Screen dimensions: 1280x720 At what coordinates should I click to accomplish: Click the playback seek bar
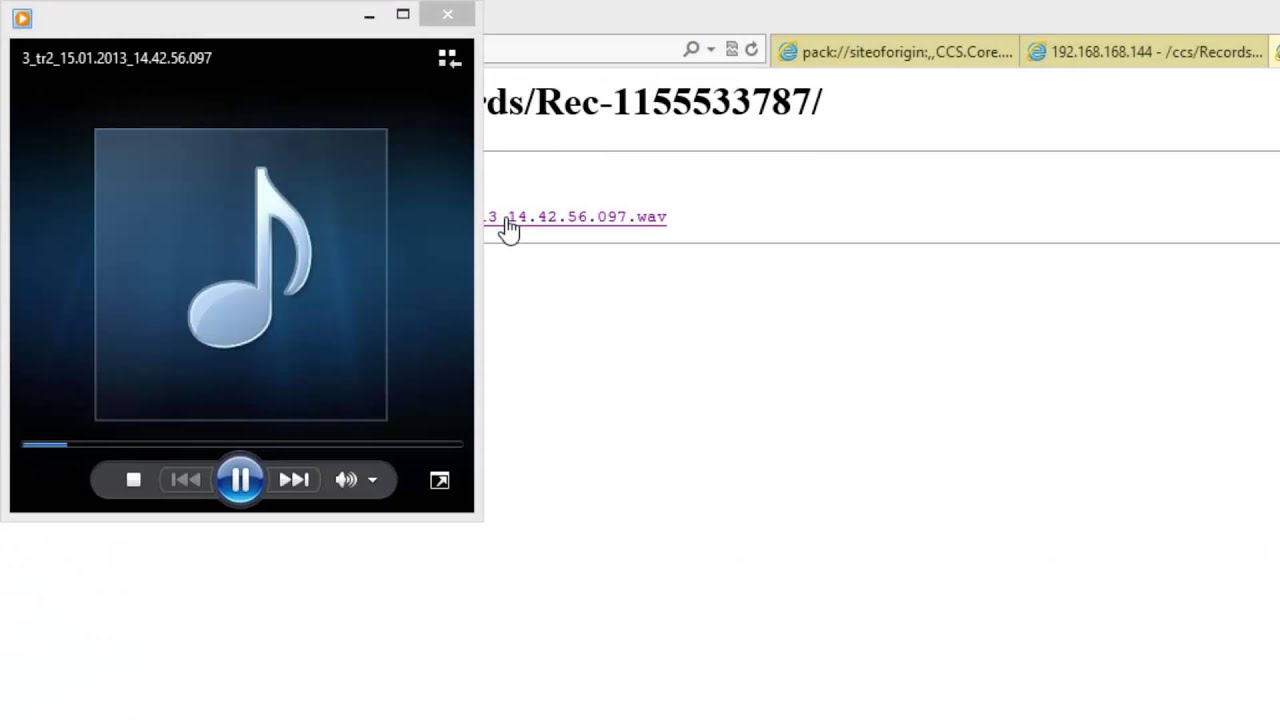click(242, 444)
